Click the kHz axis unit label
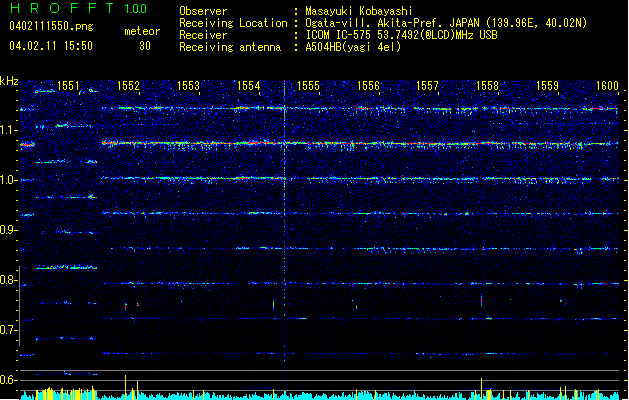 tap(9, 81)
